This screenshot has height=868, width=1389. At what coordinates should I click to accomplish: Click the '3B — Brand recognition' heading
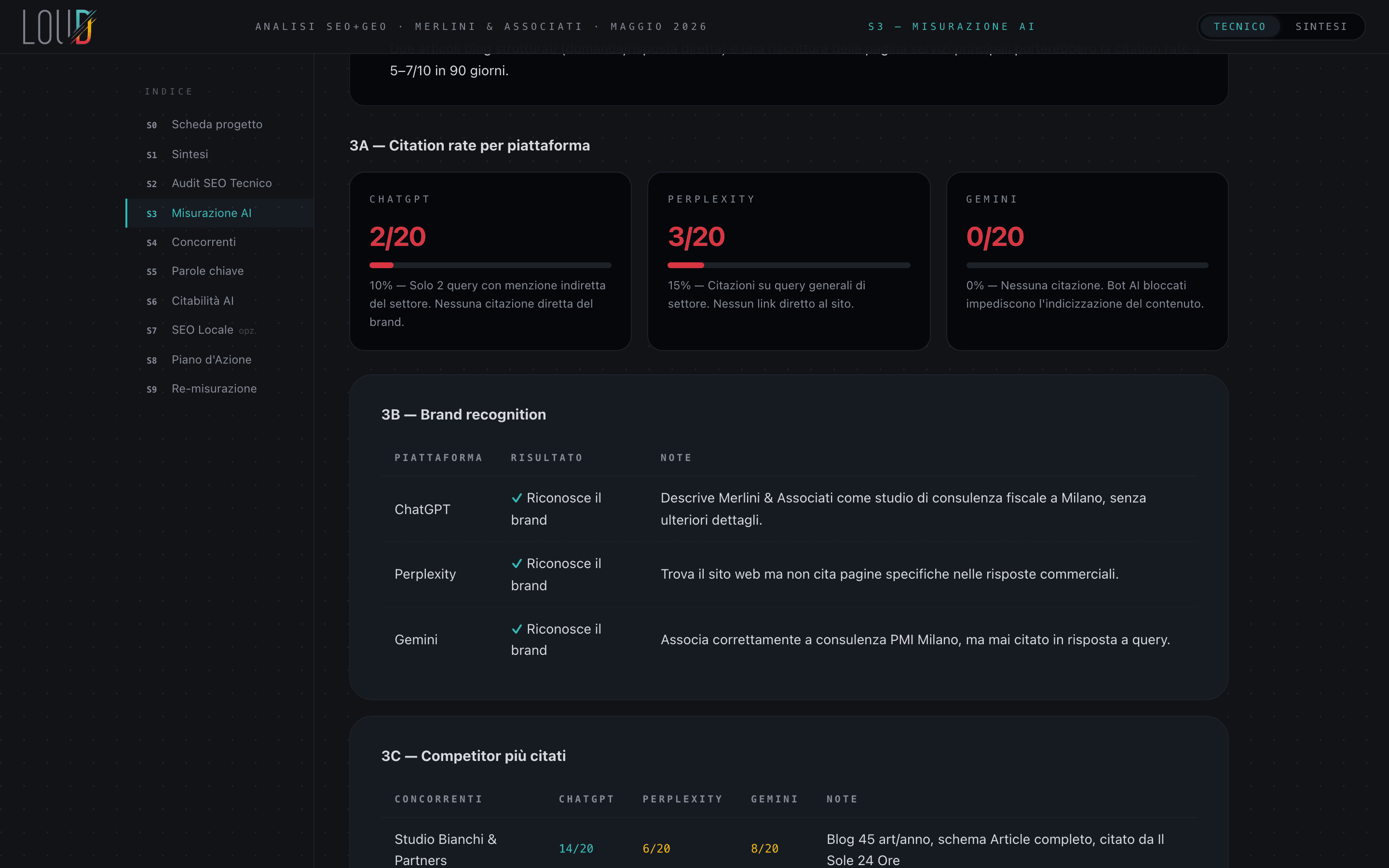pos(464,415)
